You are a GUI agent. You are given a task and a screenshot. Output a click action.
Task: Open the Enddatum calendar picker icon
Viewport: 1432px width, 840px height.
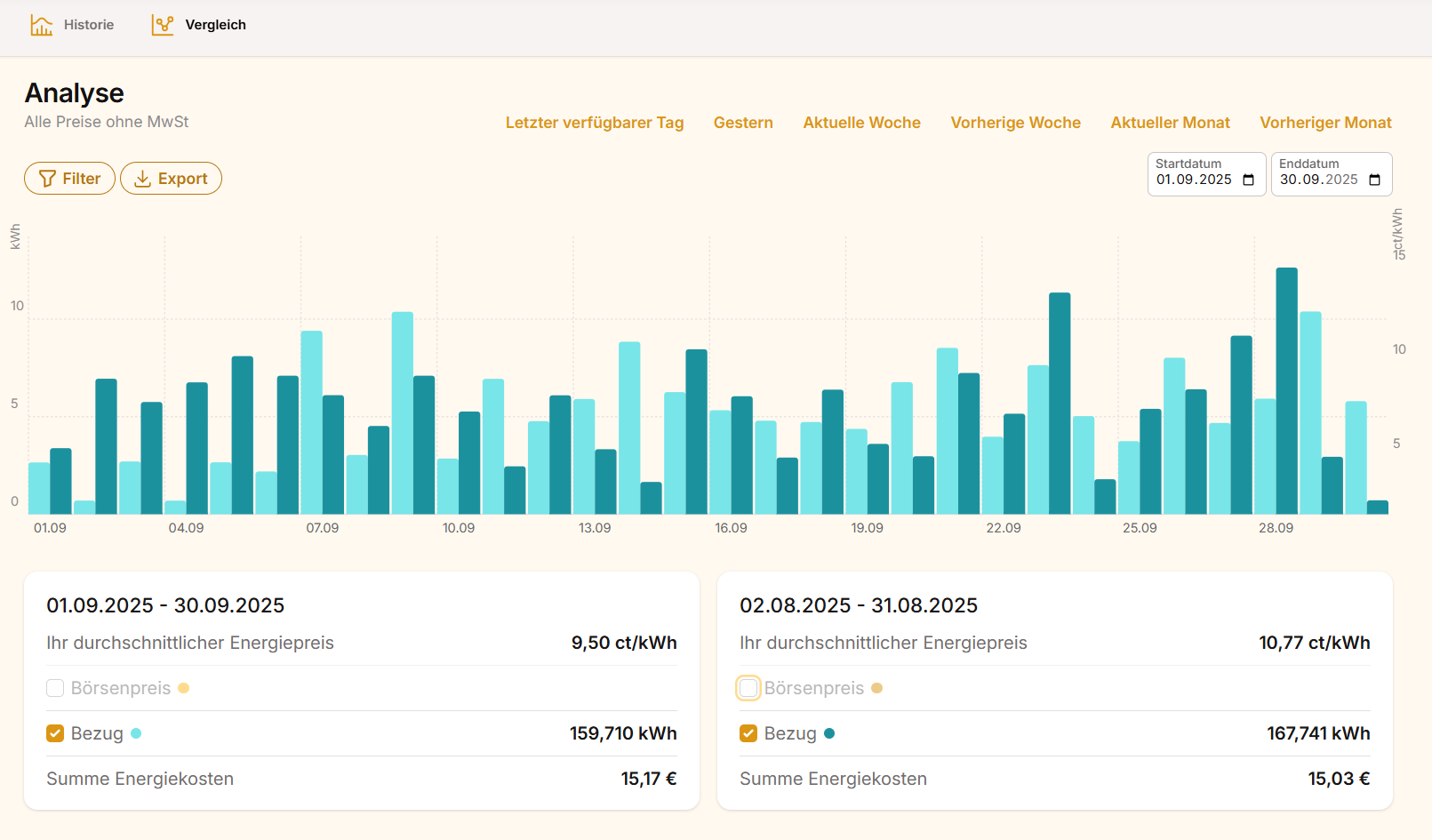(1374, 180)
